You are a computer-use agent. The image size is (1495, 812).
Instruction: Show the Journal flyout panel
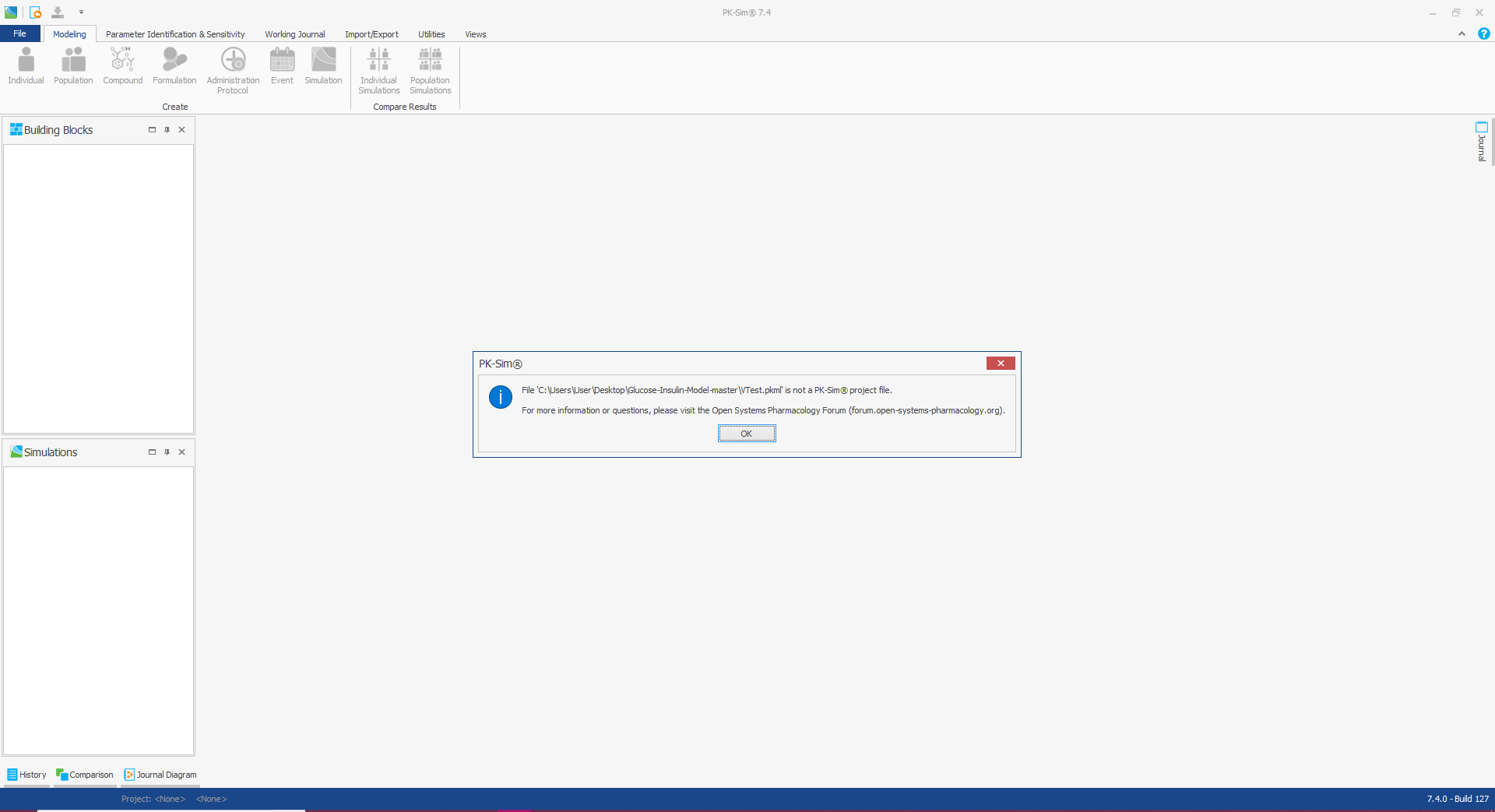tap(1480, 142)
